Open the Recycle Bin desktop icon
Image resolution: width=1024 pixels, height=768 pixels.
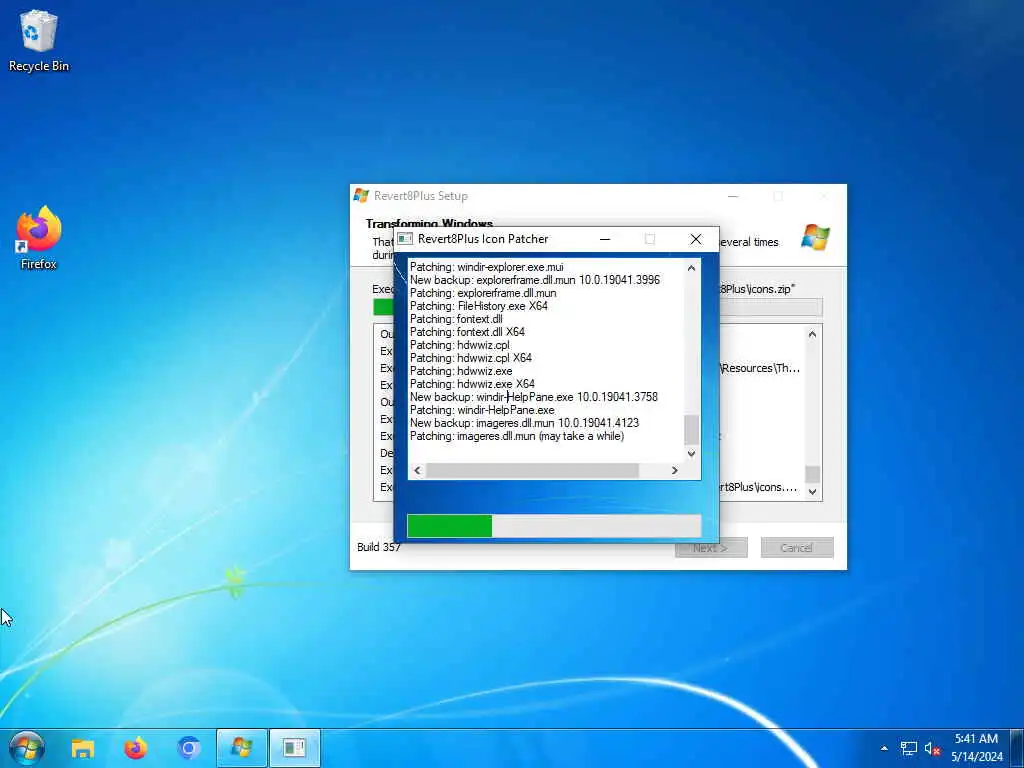click(39, 40)
